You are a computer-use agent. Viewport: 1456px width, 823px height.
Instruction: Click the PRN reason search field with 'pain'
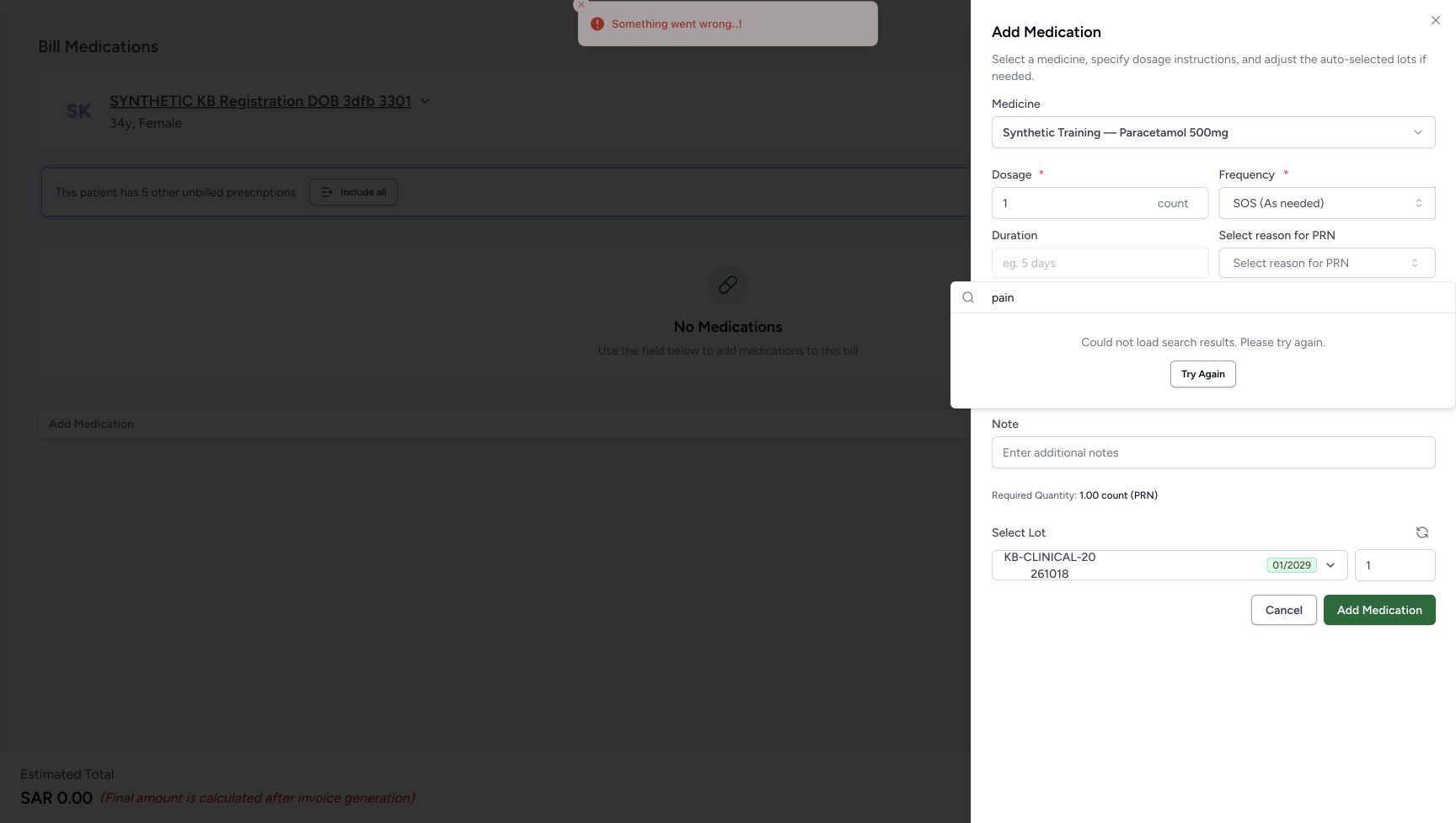pyautogui.click(x=1202, y=297)
